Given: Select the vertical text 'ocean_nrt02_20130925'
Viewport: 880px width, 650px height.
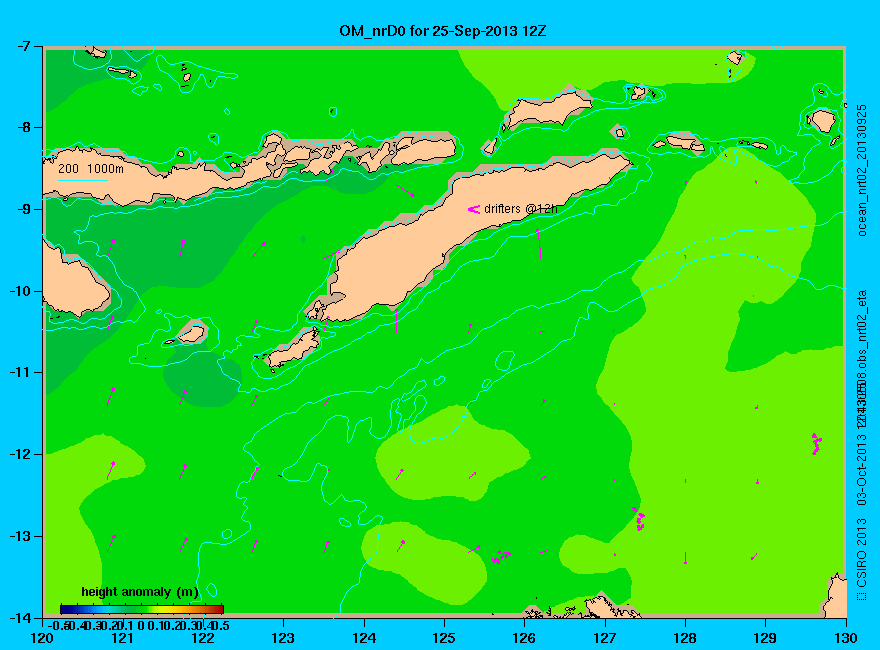Looking at the screenshot, I should click(862, 170).
